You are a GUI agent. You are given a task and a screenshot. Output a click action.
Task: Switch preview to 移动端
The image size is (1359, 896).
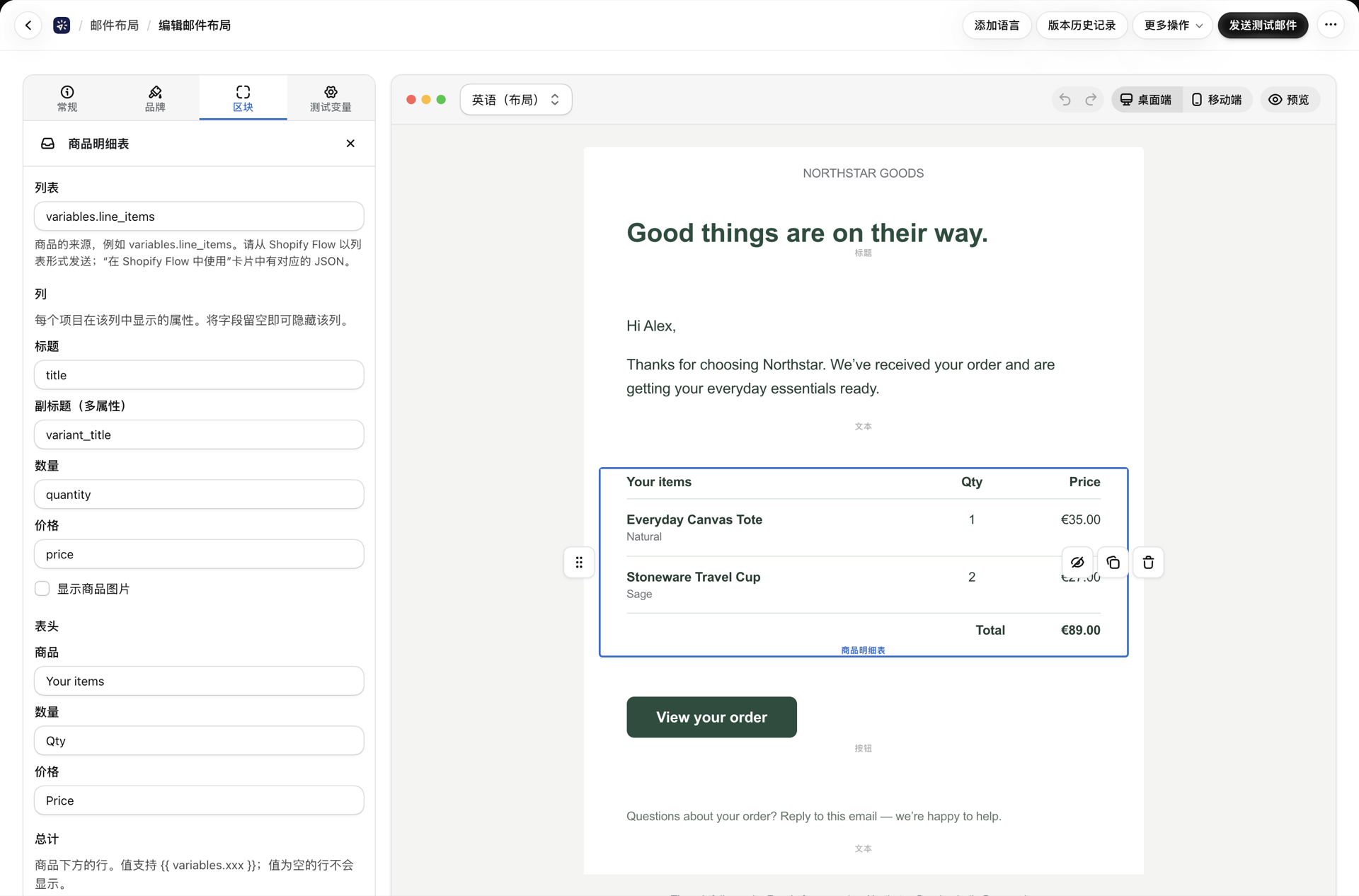pos(1217,100)
